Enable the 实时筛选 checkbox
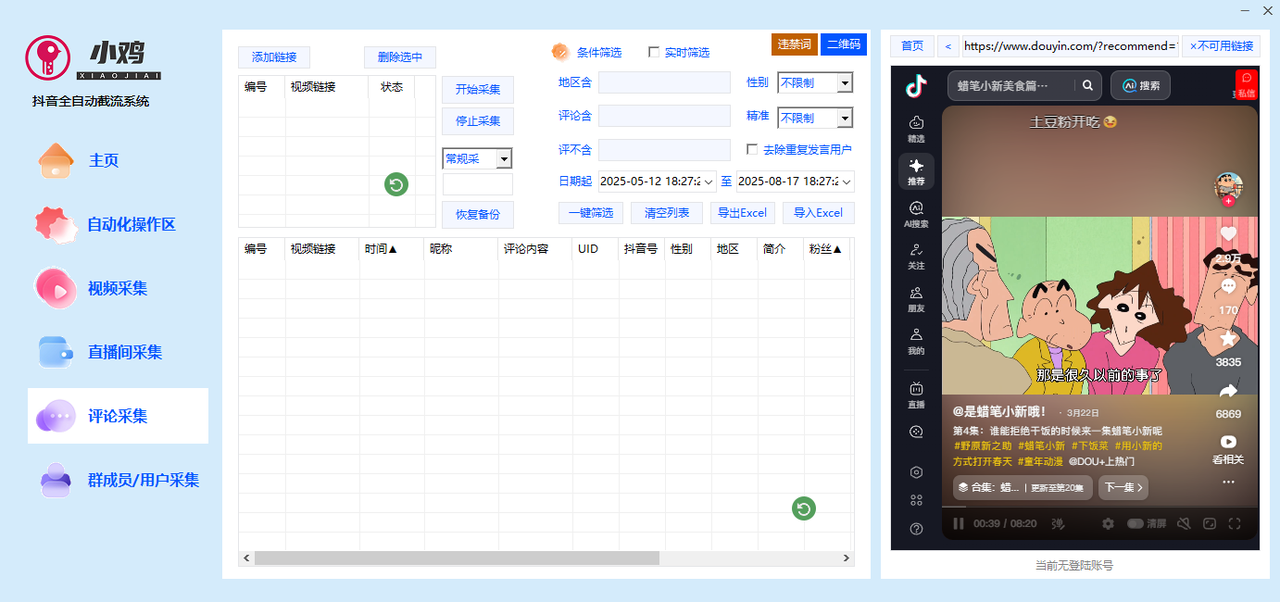Screen dimensions: 1280x602 coord(654,52)
